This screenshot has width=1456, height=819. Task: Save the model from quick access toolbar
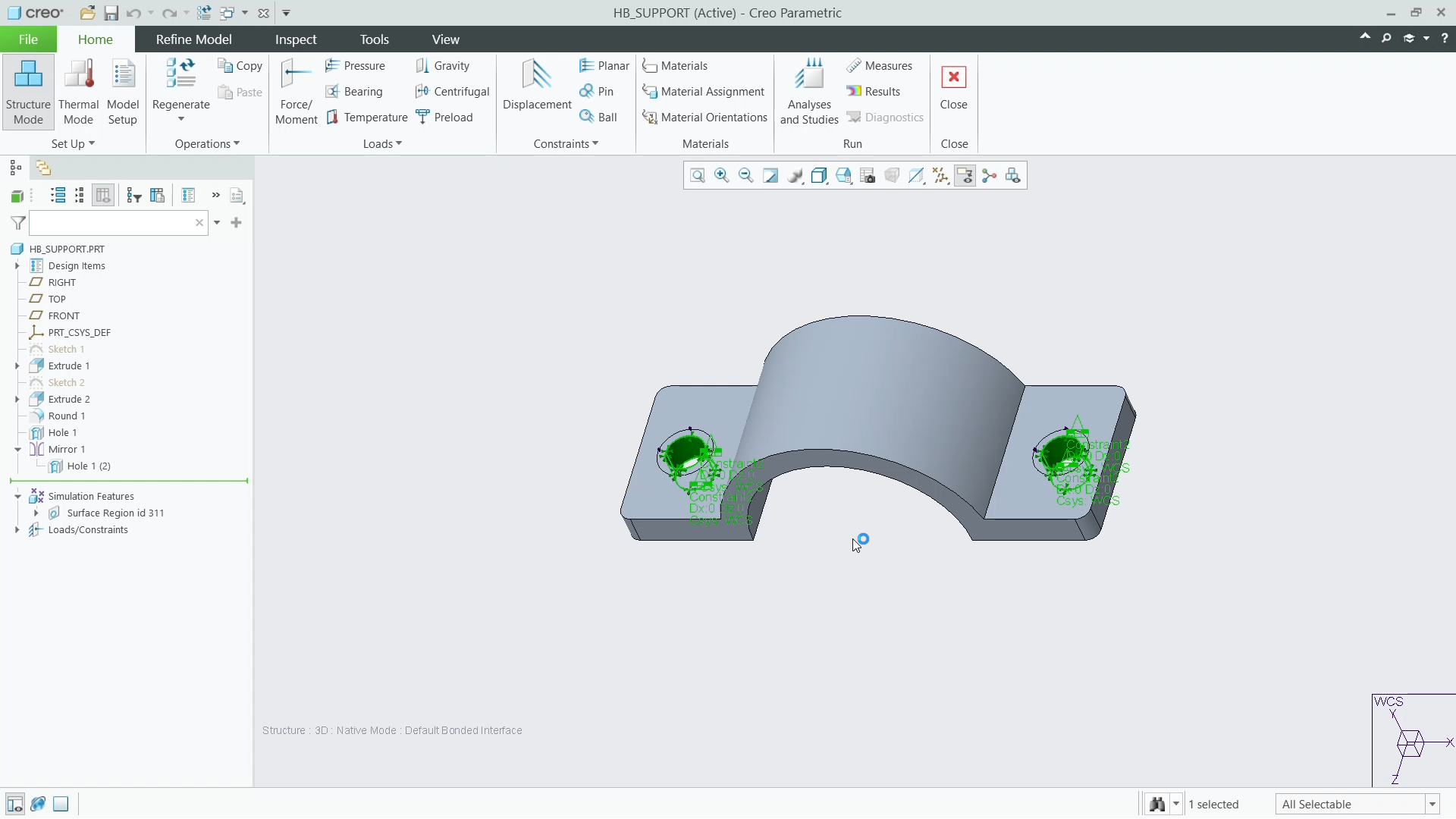[x=111, y=13]
